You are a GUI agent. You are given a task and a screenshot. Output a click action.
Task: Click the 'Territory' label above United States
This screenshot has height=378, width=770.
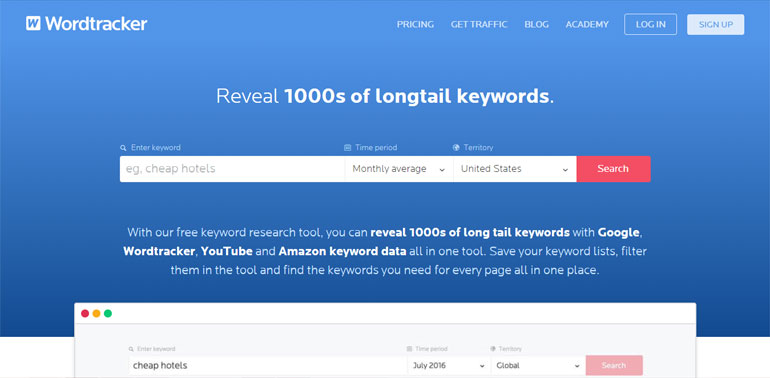478,147
